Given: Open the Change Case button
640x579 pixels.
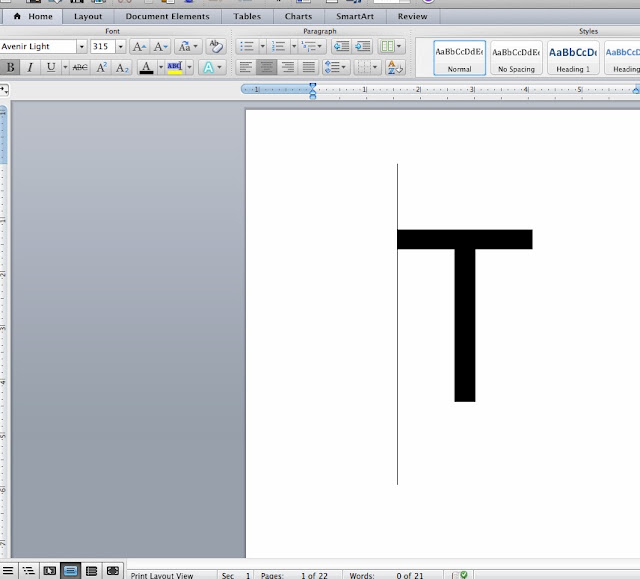Looking at the screenshot, I should click(x=188, y=47).
